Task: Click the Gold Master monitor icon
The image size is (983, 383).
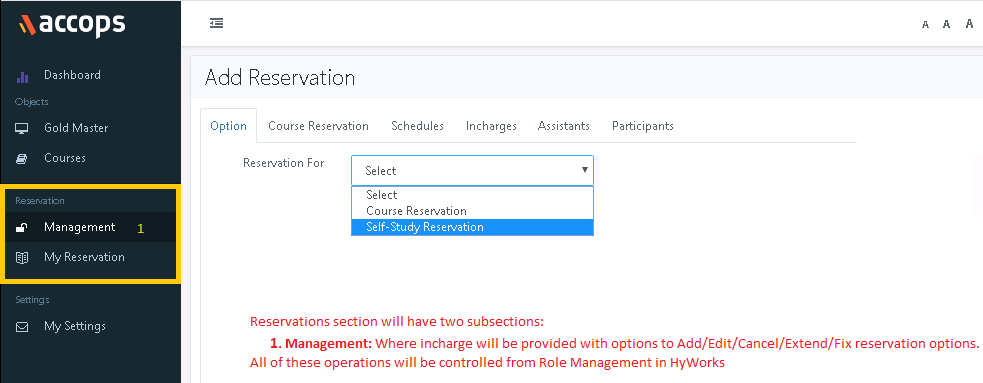Action: [x=22, y=129]
